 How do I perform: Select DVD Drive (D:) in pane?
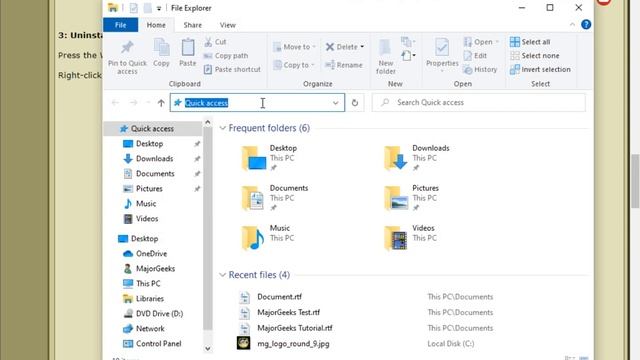pos(159,313)
